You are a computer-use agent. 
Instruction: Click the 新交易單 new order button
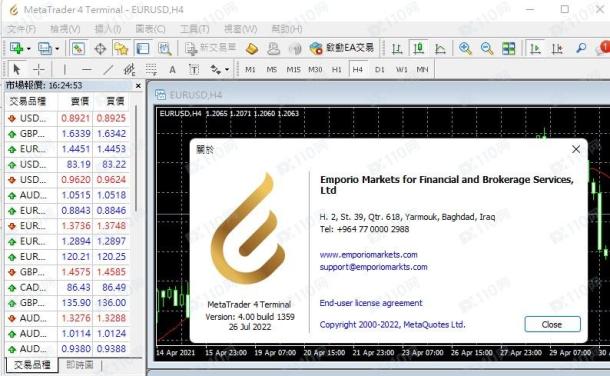[210, 48]
